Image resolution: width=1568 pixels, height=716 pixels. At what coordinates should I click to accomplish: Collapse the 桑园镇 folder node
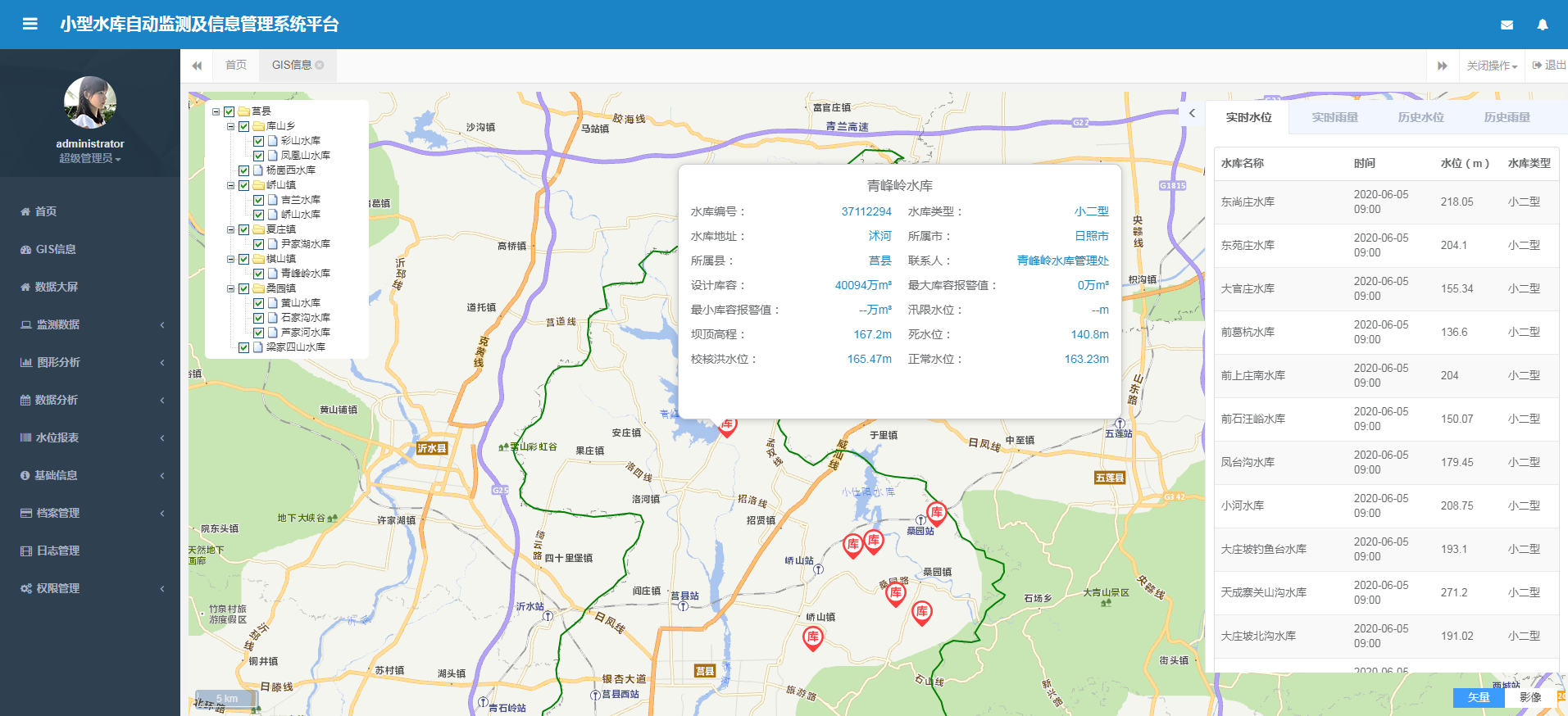tap(231, 288)
